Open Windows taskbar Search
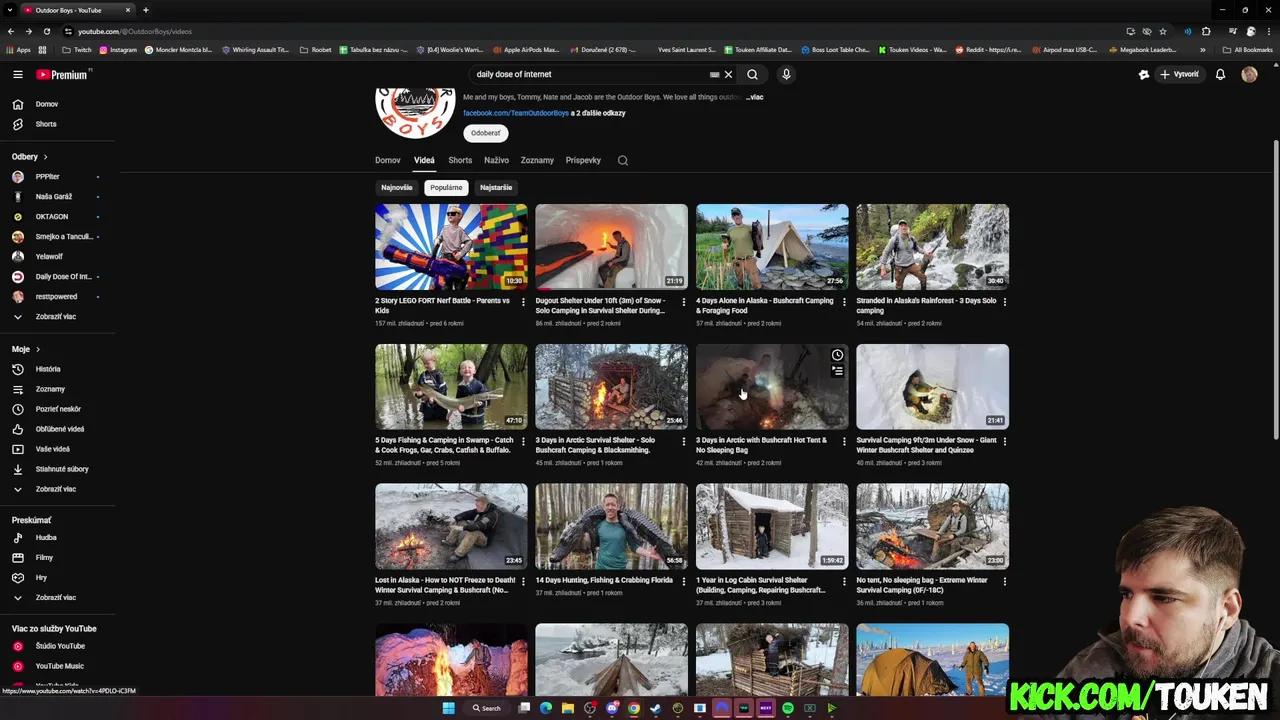The width and height of the screenshot is (1280, 720). 487,708
